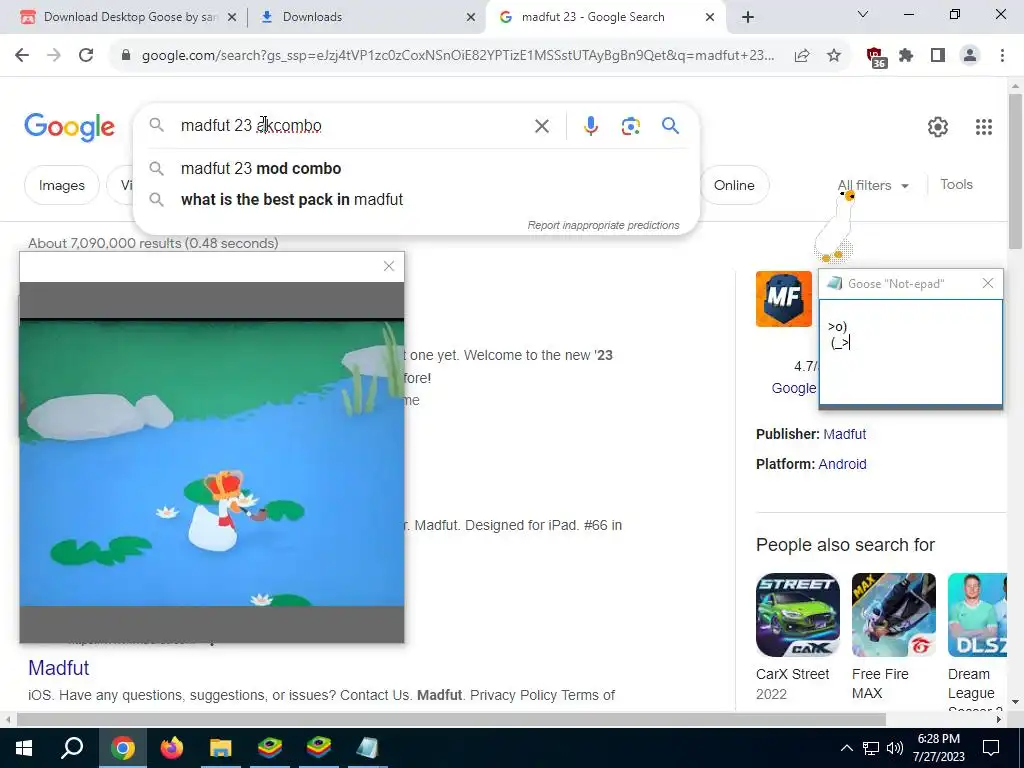Bookmark this page with the star icon
This screenshot has width=1024, height=768.
[834, 56]
